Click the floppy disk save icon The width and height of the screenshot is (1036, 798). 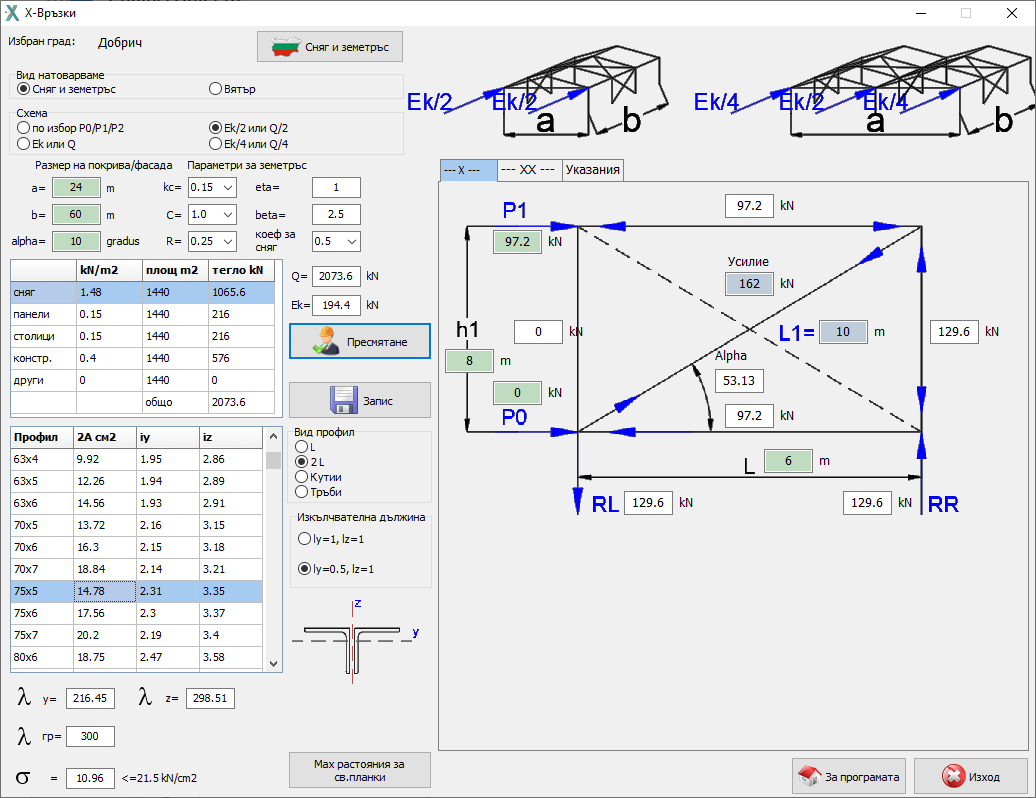344,400
